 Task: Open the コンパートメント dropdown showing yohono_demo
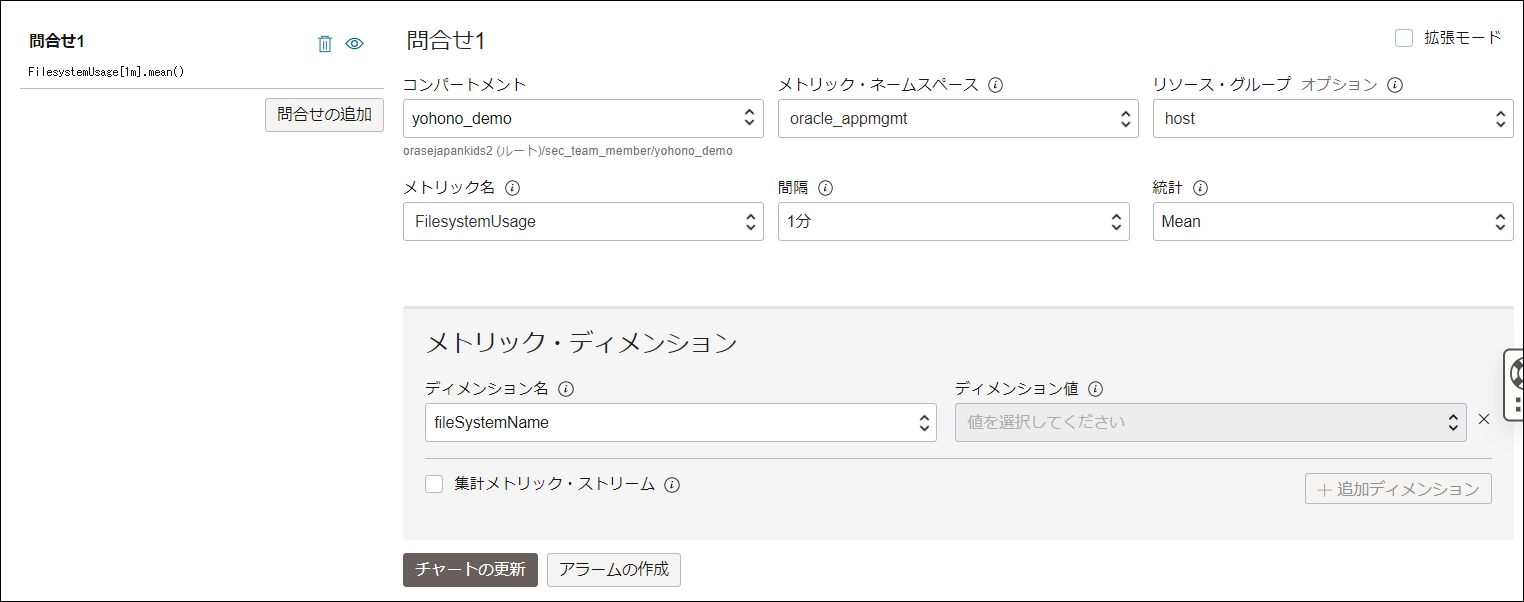[583, 118]
